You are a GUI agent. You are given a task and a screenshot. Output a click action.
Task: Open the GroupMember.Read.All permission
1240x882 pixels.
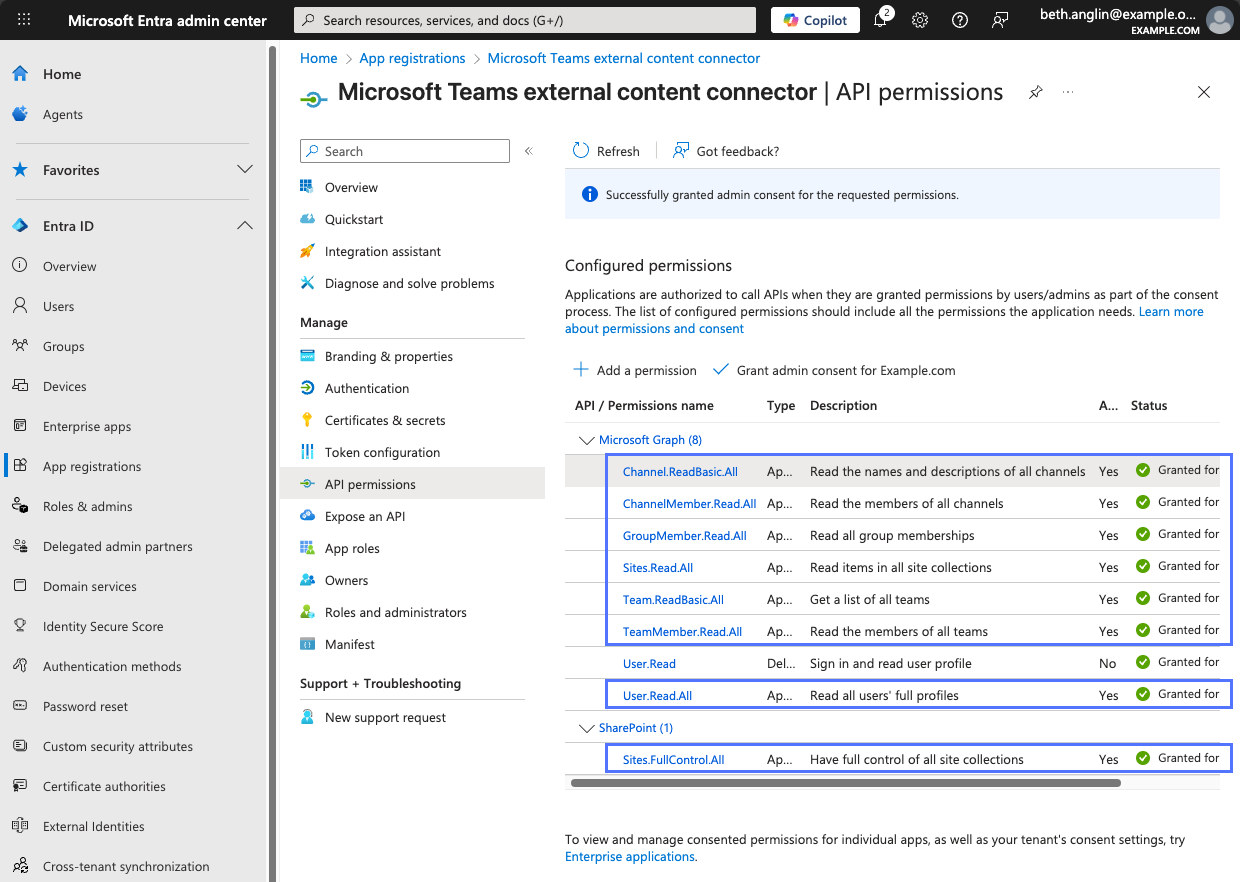685,536
